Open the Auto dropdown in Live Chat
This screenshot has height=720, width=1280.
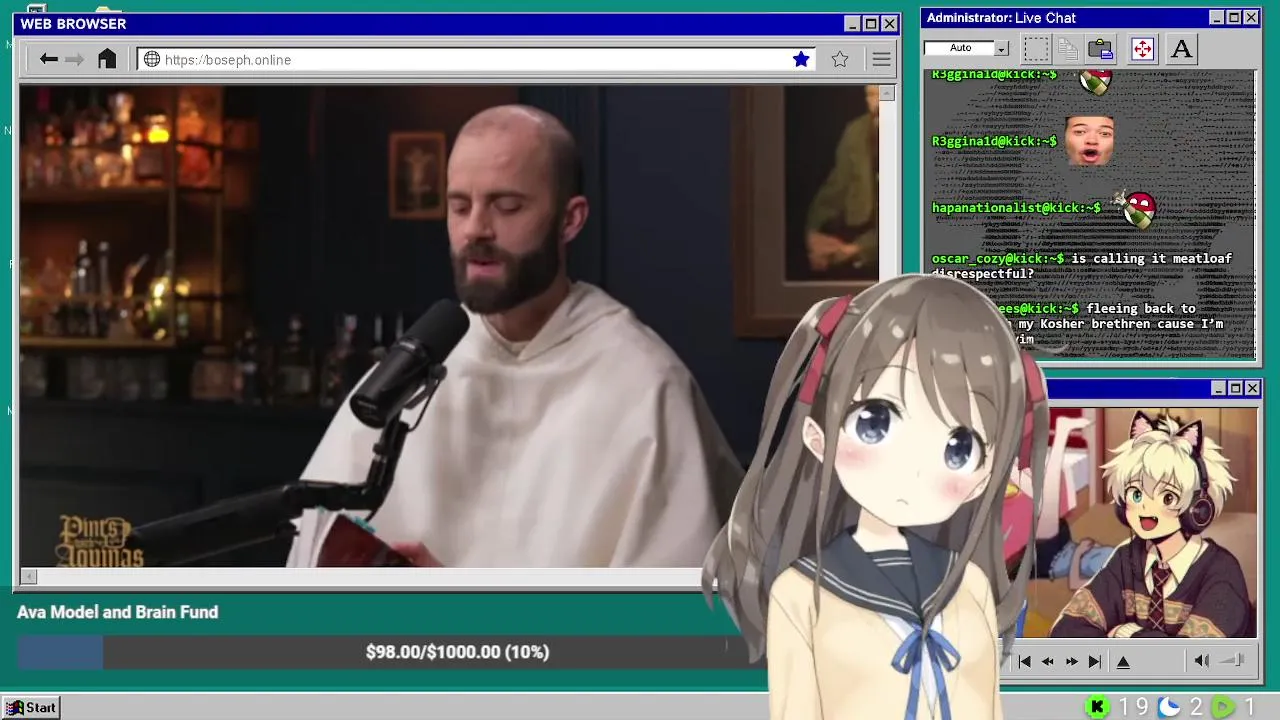coord(1002,48)
